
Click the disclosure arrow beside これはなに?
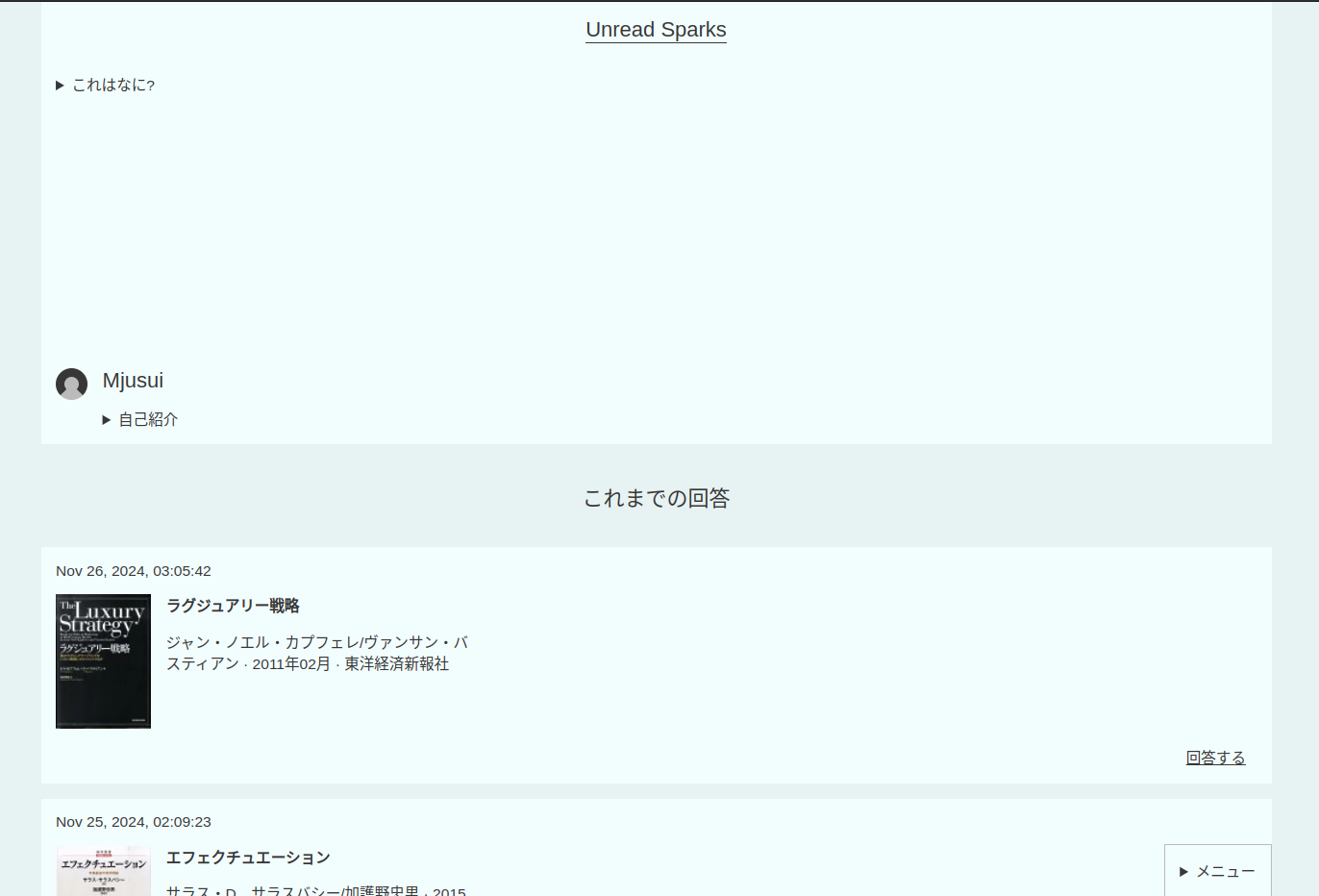(x=60, y=85)
